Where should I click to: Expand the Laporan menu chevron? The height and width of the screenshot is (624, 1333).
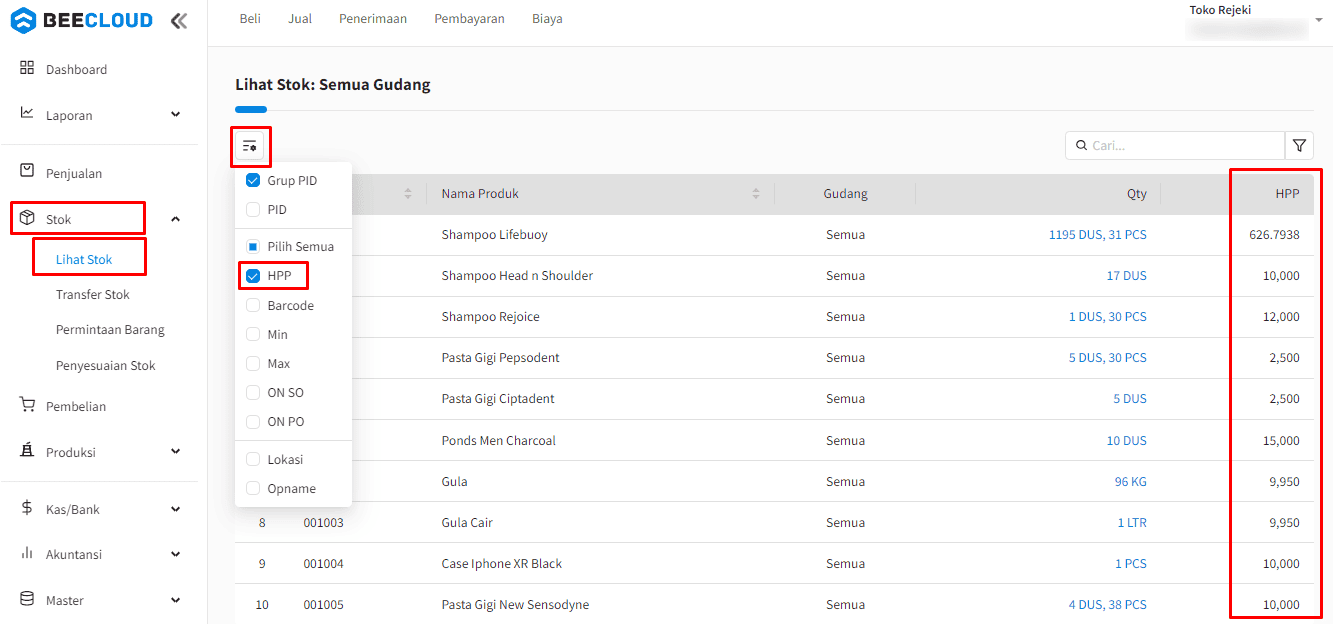click(x=176, y=115)
